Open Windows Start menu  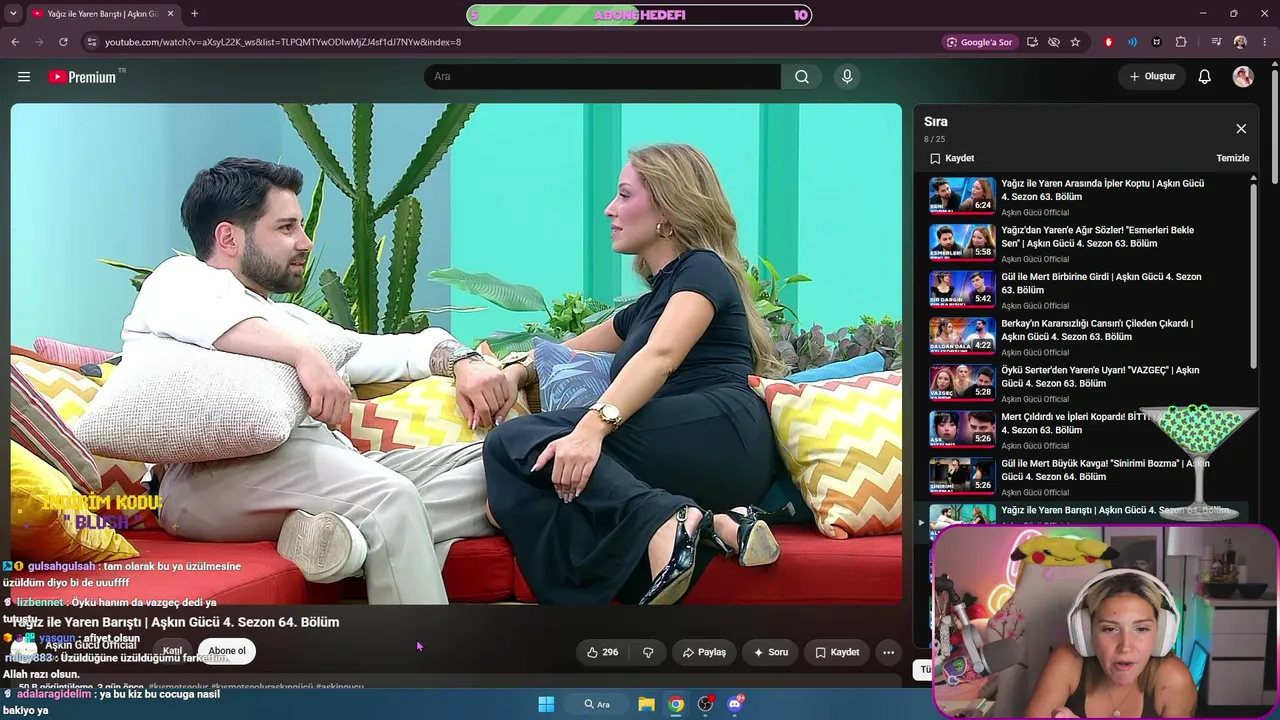[546, 704]
